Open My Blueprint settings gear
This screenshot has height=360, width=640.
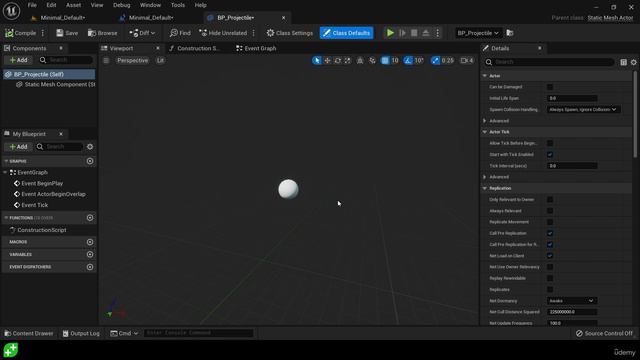tap(90, 147)
